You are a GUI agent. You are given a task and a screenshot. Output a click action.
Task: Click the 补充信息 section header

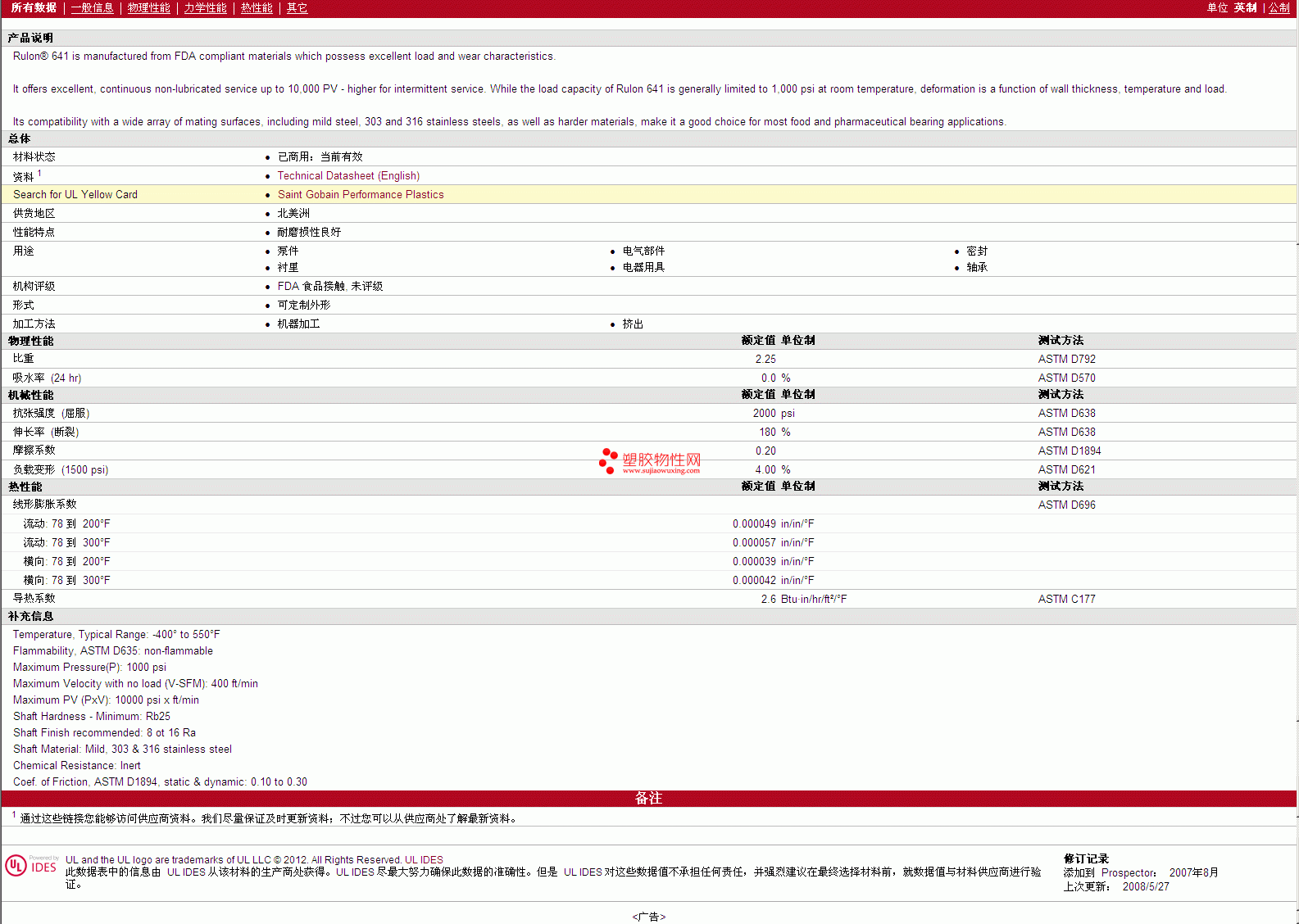click(30, 616)
